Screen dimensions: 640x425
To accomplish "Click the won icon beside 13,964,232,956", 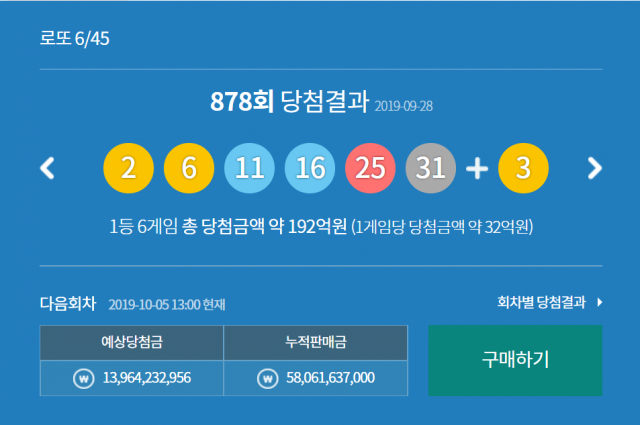I will pyautogui.click(x=84, y=378).
